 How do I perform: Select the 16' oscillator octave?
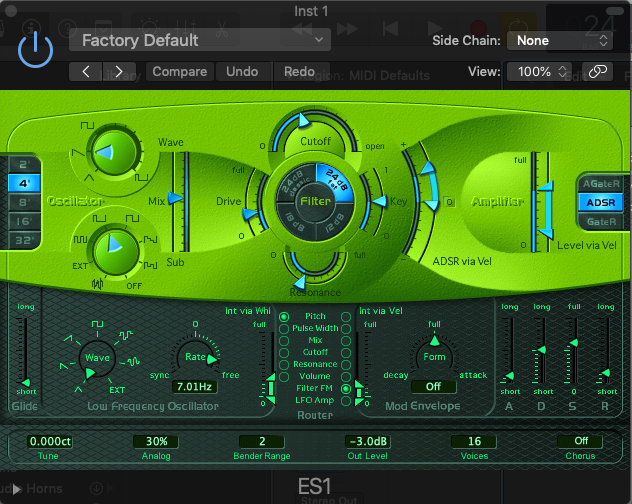tap(24, 221)
